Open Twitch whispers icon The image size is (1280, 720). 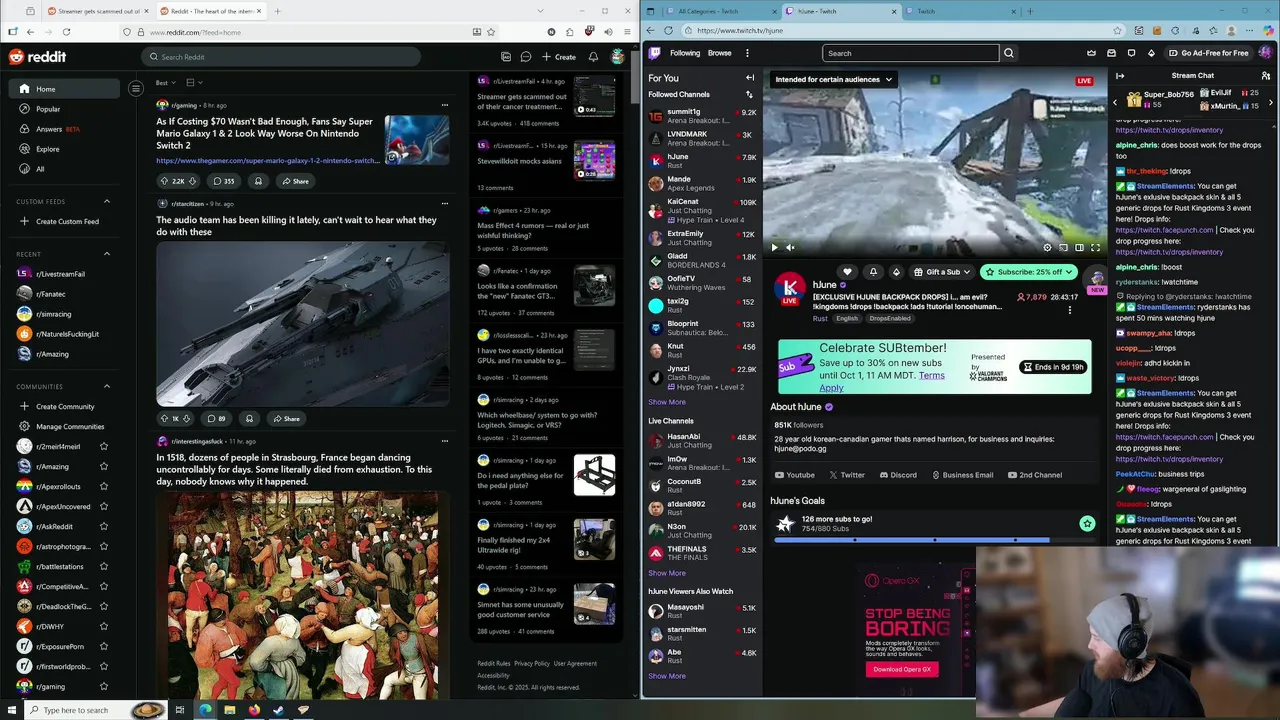pyautogui.click(x=1131, y=53)
